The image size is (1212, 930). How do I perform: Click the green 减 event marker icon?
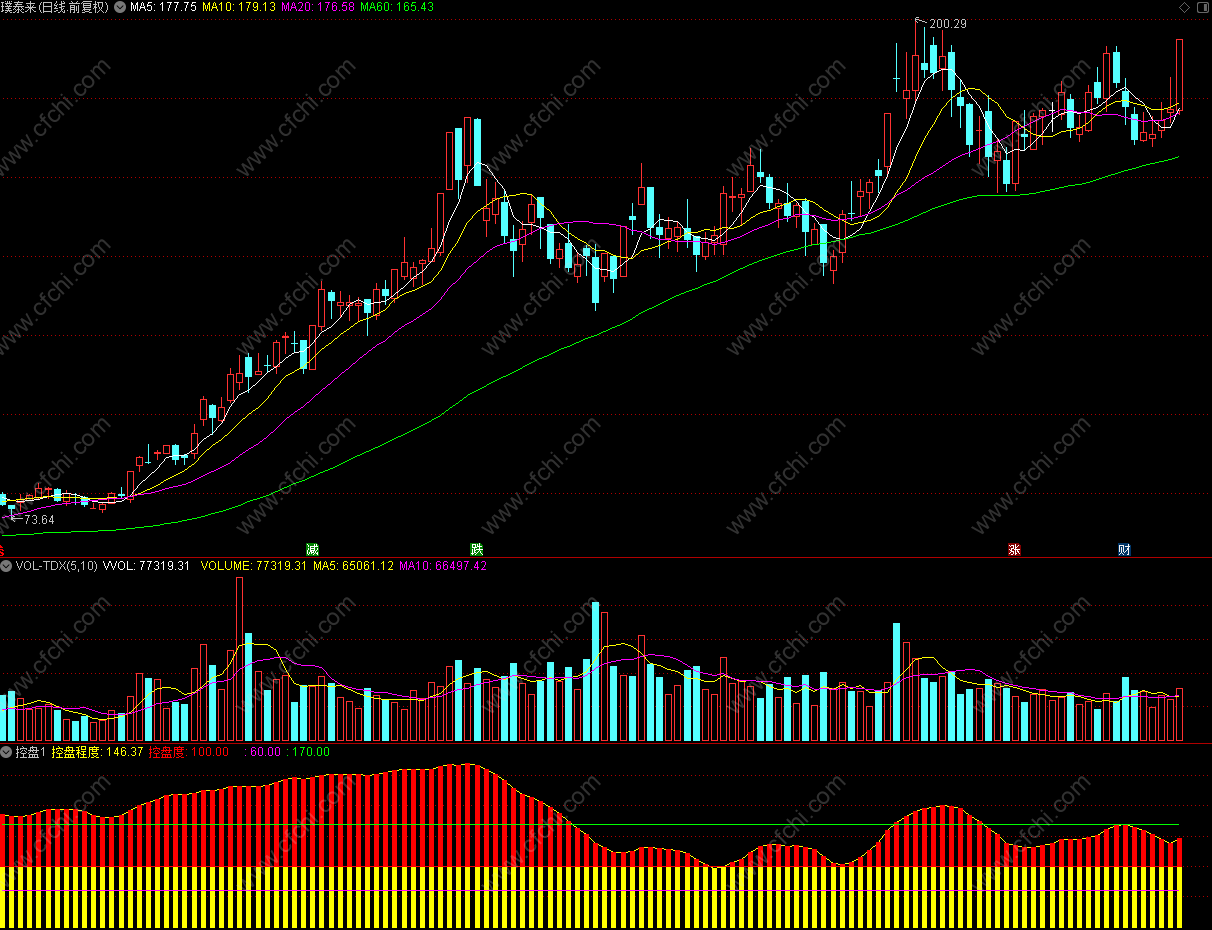[313, 550]
